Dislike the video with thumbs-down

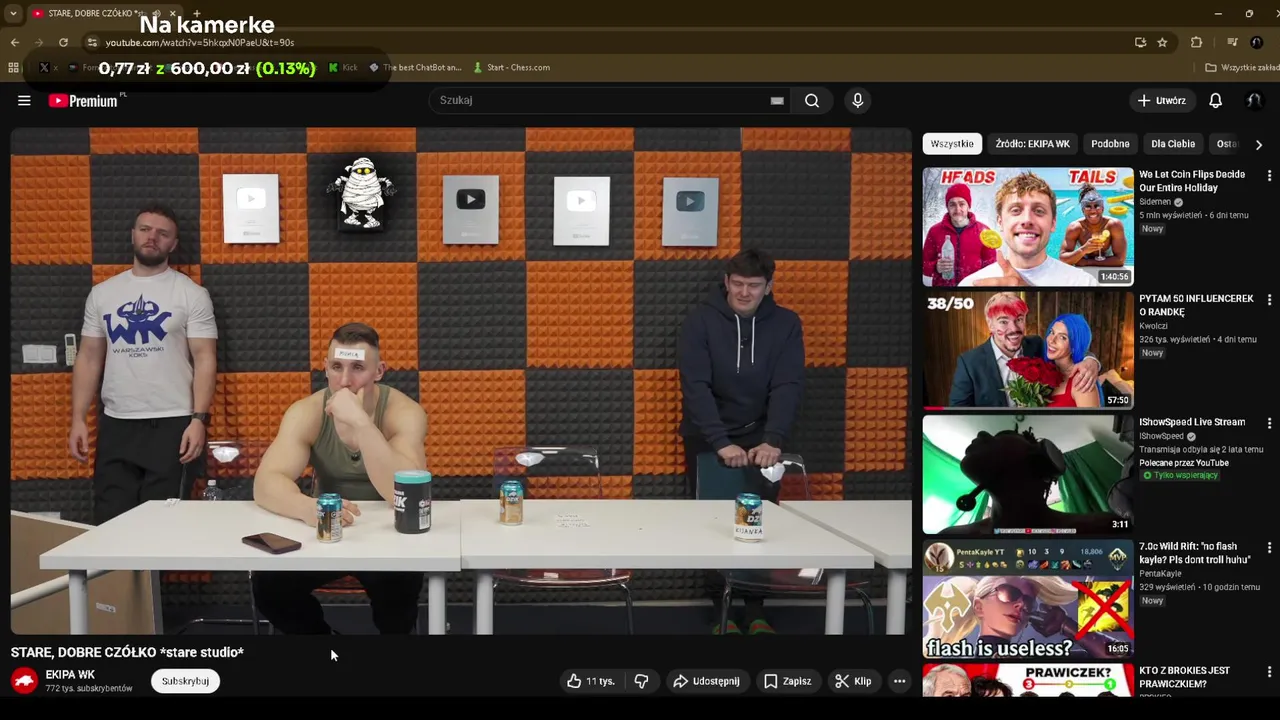tap(641, 681)
